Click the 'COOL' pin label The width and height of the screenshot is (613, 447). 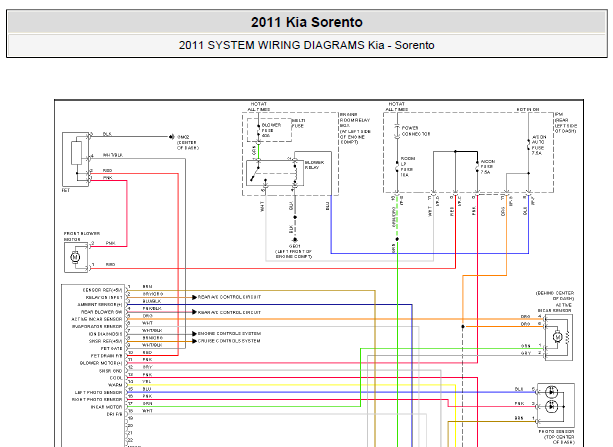click(116, 378)
